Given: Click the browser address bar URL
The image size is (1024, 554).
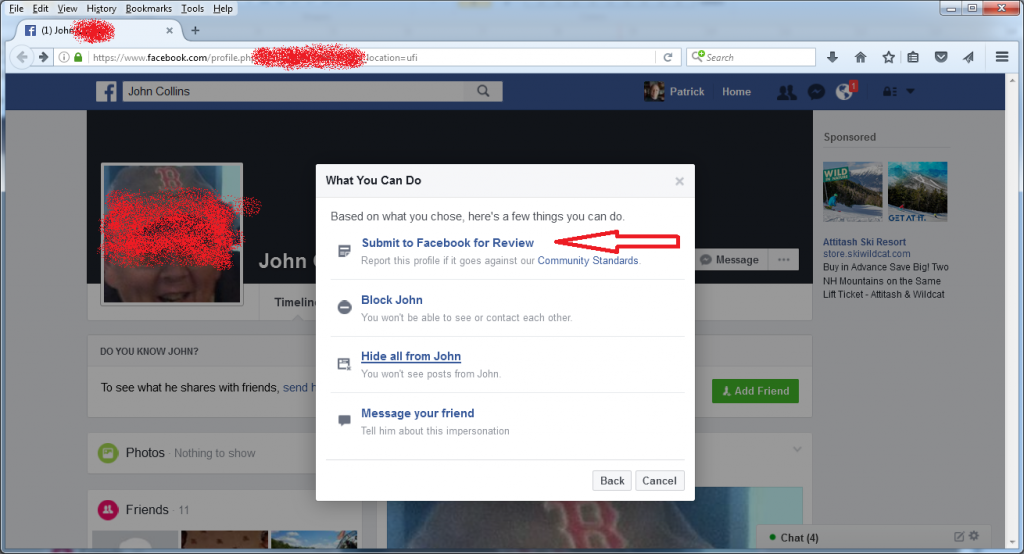Looking at the screenshot, I should tap(372, 57).
